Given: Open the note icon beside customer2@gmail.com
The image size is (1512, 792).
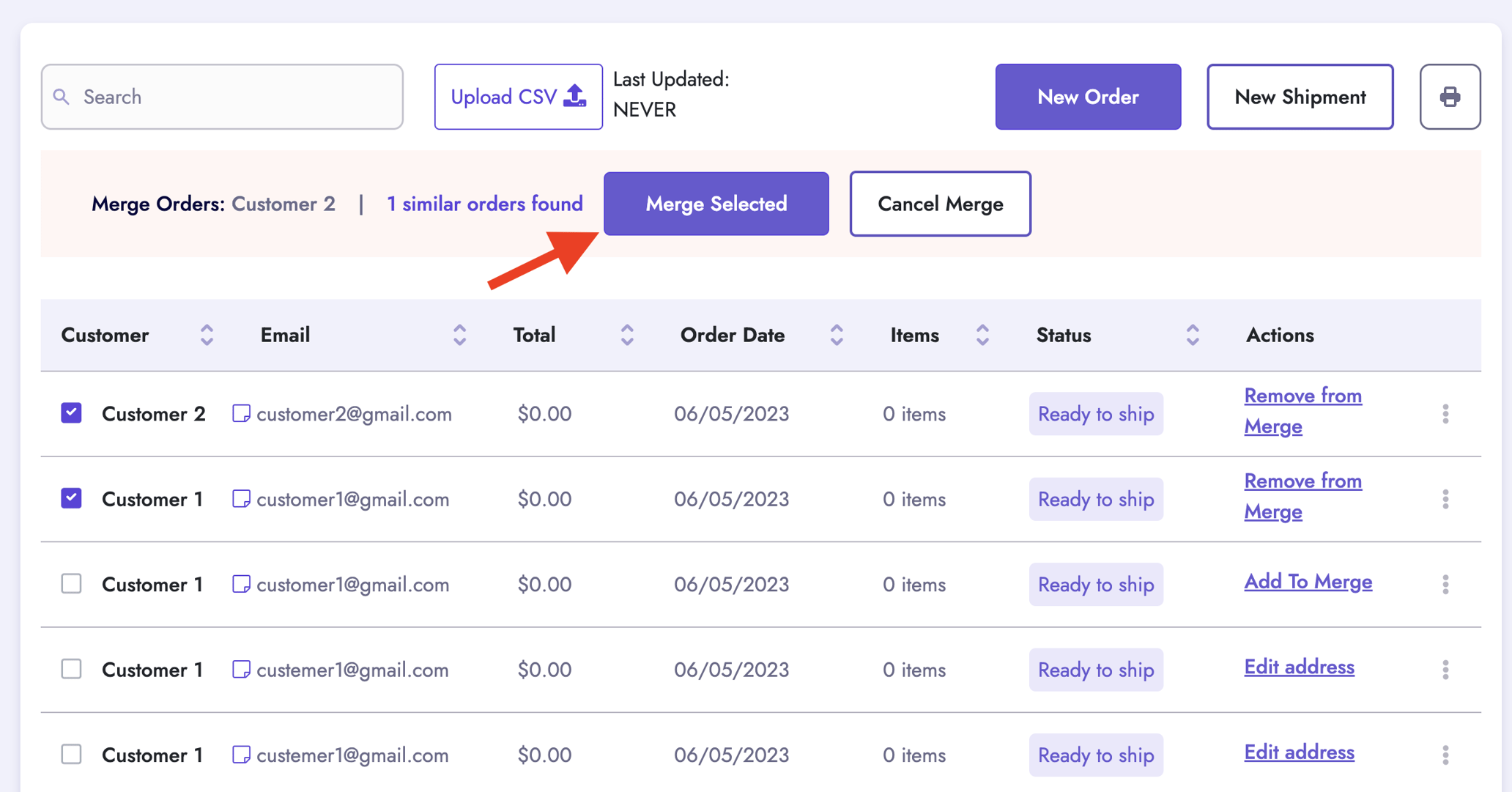Looking at the screenshot, I should (x=240, y=413).
